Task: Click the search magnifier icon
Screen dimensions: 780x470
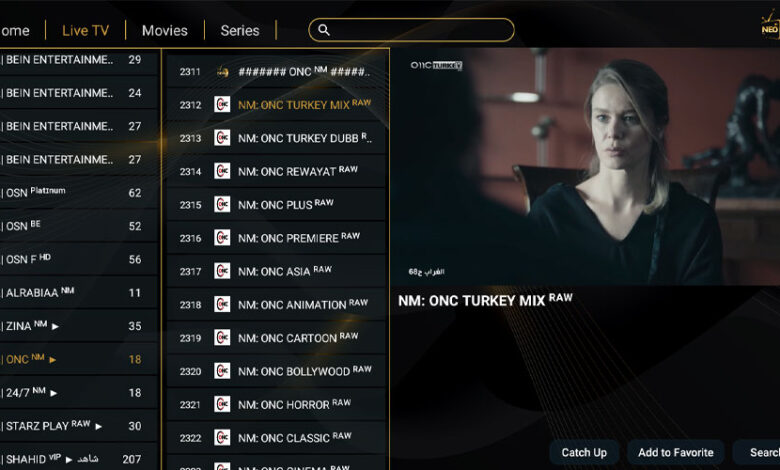Action: tap(324, 30)
